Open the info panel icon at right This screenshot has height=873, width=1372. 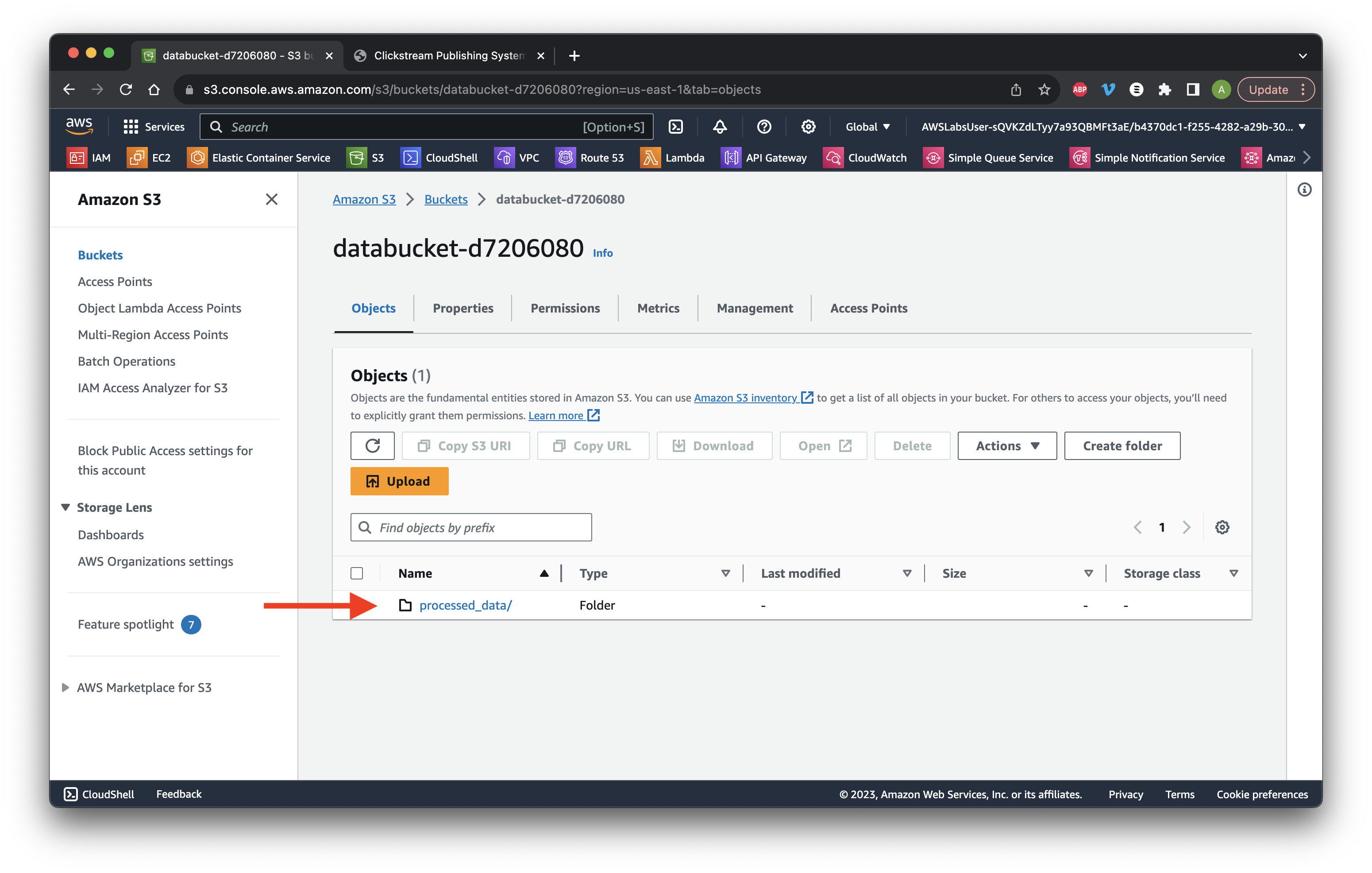pyautogui.click(x=1304, y=190)
